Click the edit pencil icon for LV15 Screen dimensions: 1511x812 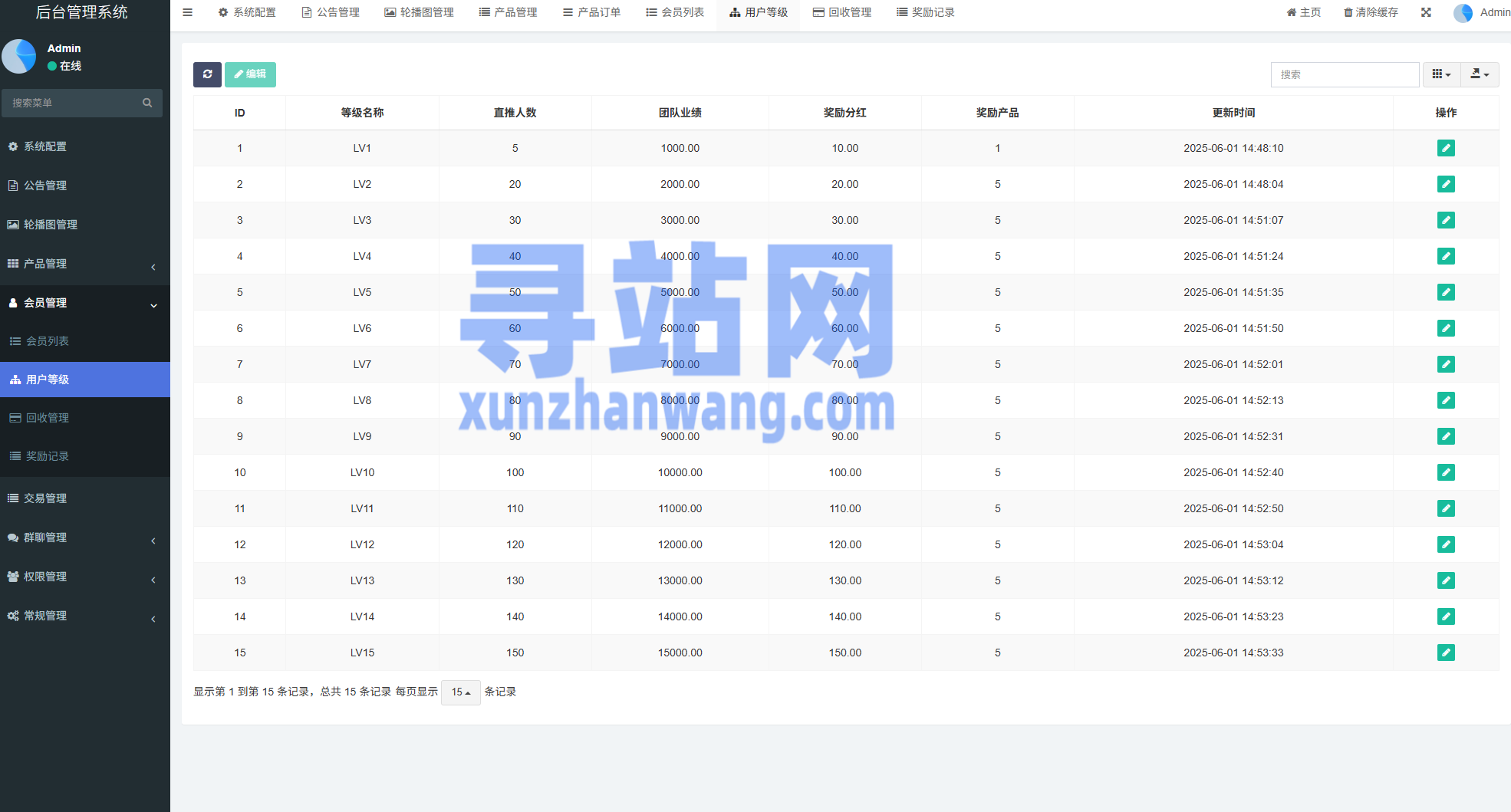(1446, 653)
